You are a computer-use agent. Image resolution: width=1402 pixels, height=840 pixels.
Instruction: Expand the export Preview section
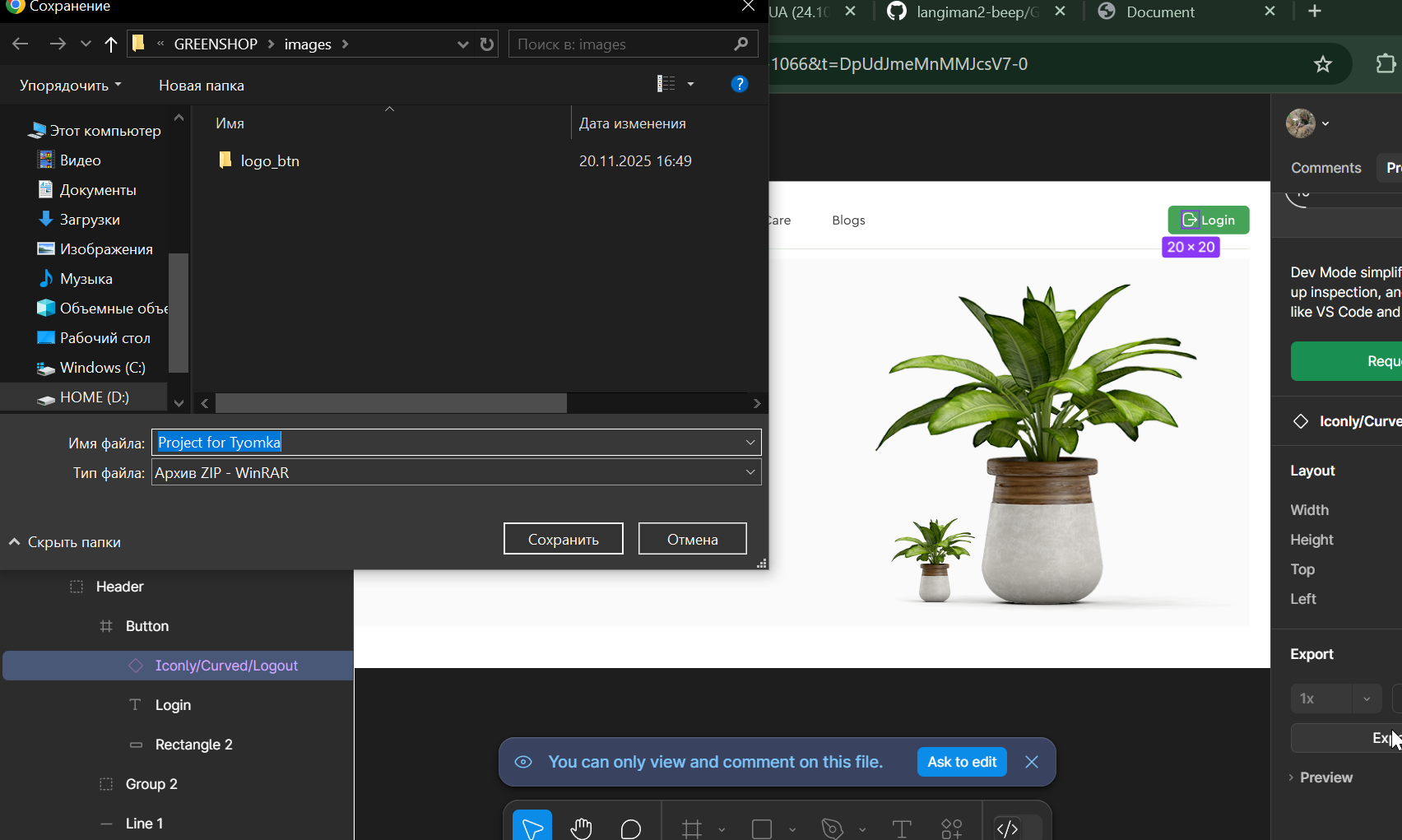(x=1321, y=777)
